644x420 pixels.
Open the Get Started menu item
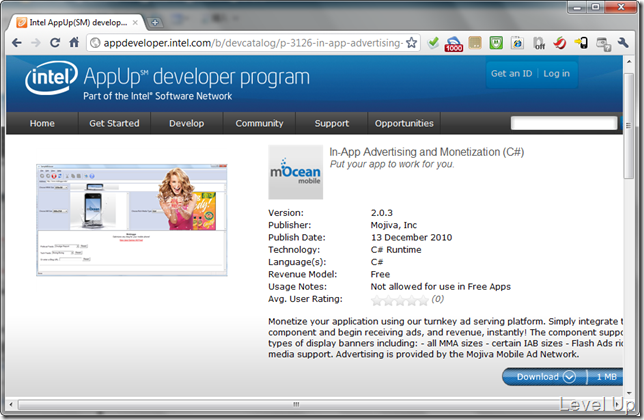[x=114, y=123]
